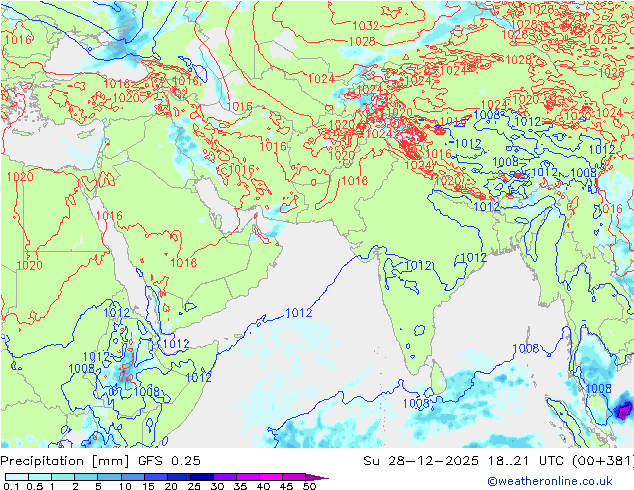Click the legend label '30'
Image resolution: width=634 pixels, height=490 pixels.
217,486
